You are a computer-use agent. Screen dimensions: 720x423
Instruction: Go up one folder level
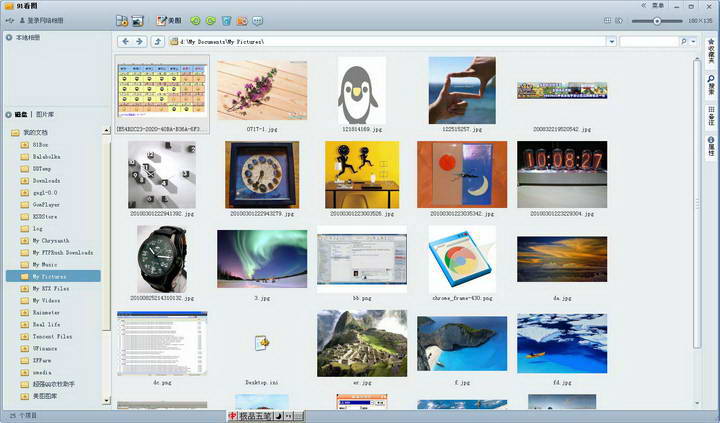[158, 41]
